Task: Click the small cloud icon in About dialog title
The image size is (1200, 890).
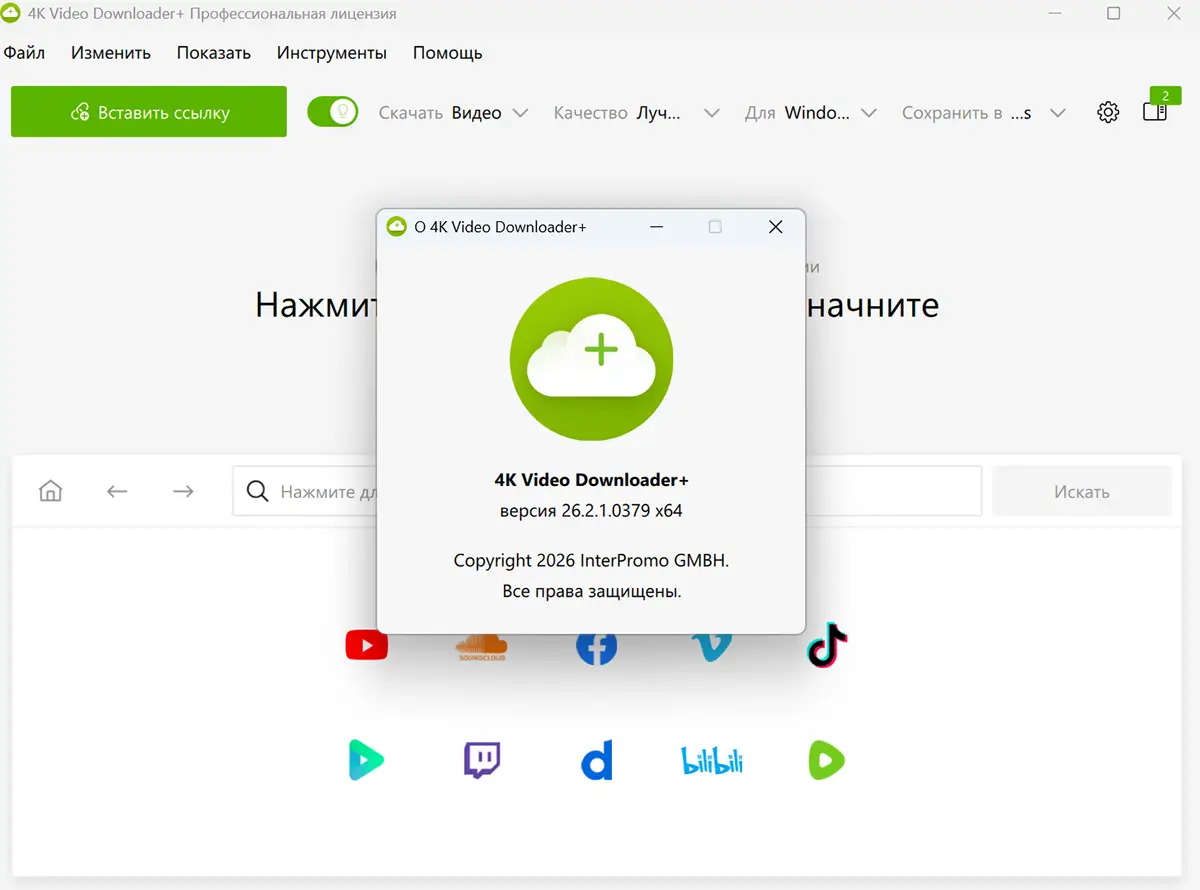Action: click(396, 227)
